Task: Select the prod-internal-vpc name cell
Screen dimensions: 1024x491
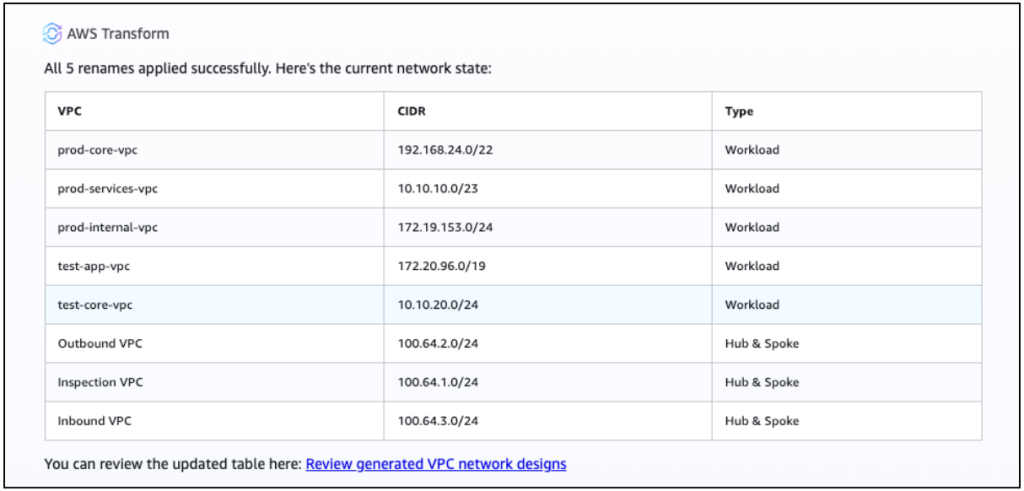Action: pyautogui.click(x=214, y=227)
